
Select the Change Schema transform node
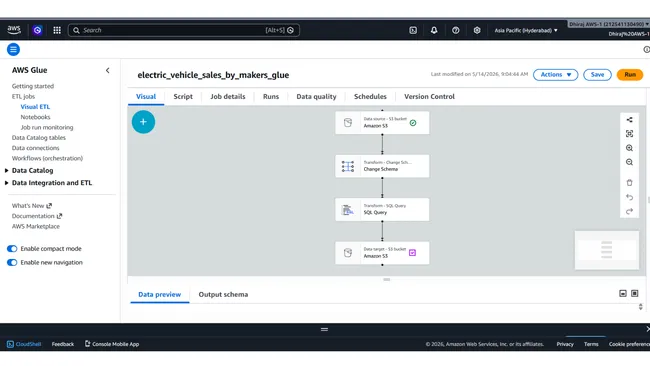(382, 166)
